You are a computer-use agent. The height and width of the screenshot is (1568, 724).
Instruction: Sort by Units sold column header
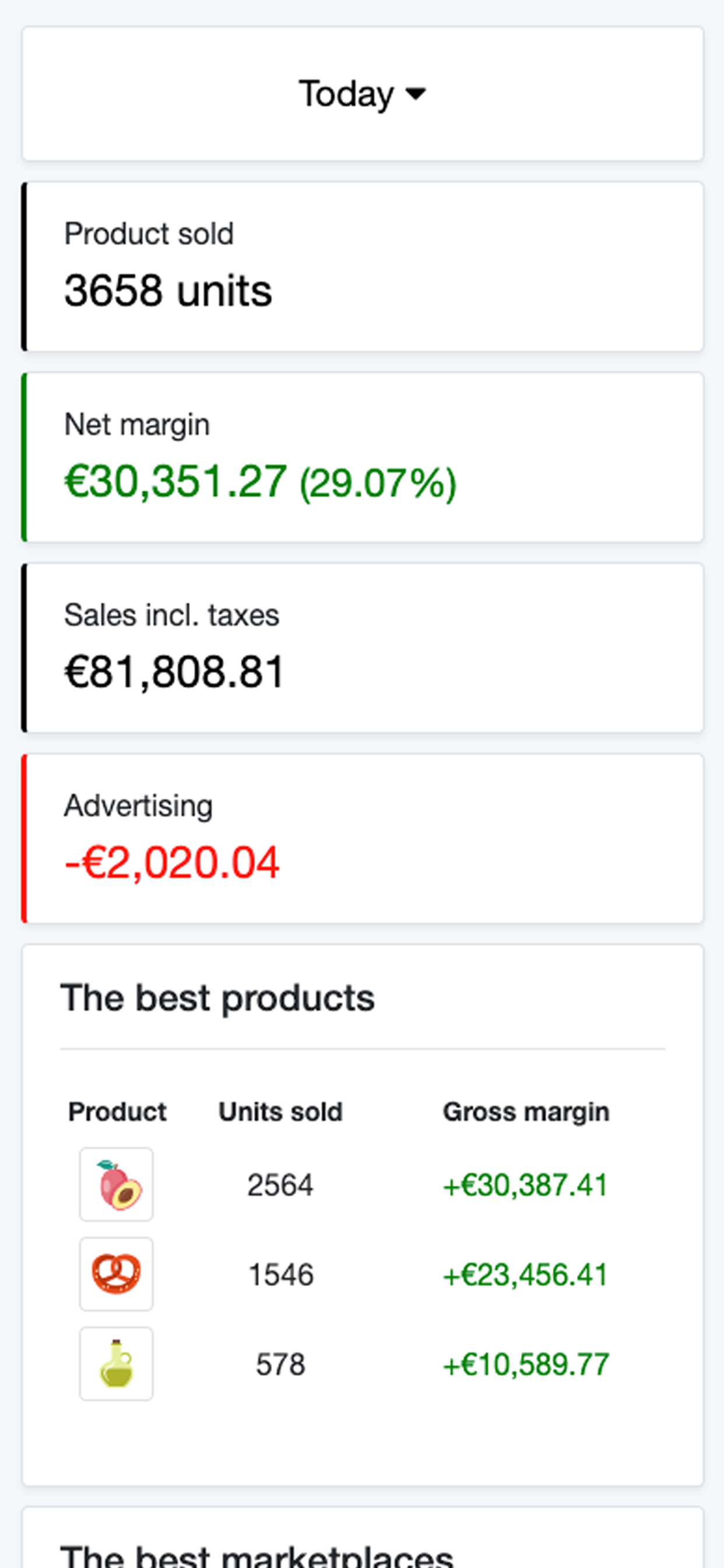(280, 1111)
